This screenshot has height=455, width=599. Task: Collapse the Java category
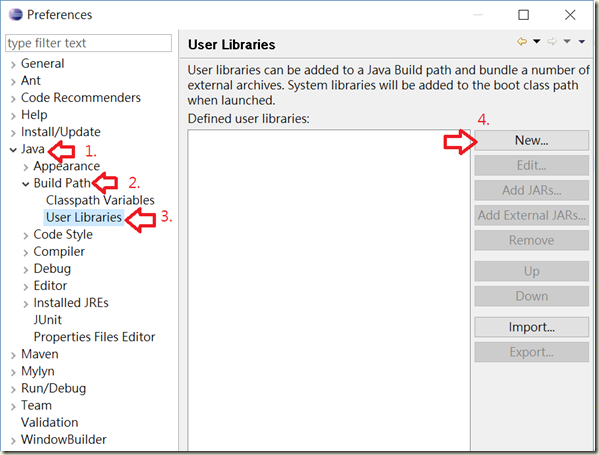13,150
